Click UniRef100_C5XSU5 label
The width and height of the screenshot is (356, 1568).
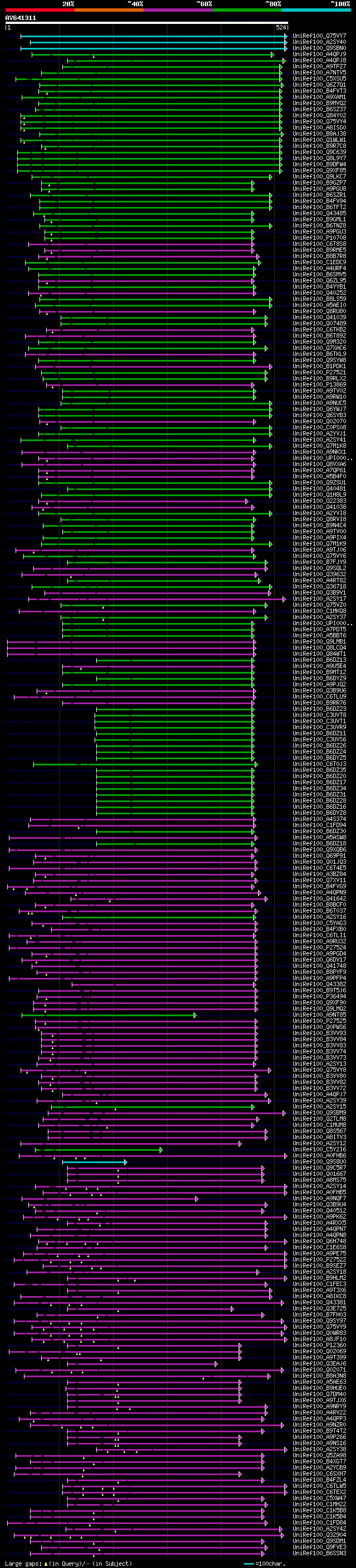click(319, 78)
